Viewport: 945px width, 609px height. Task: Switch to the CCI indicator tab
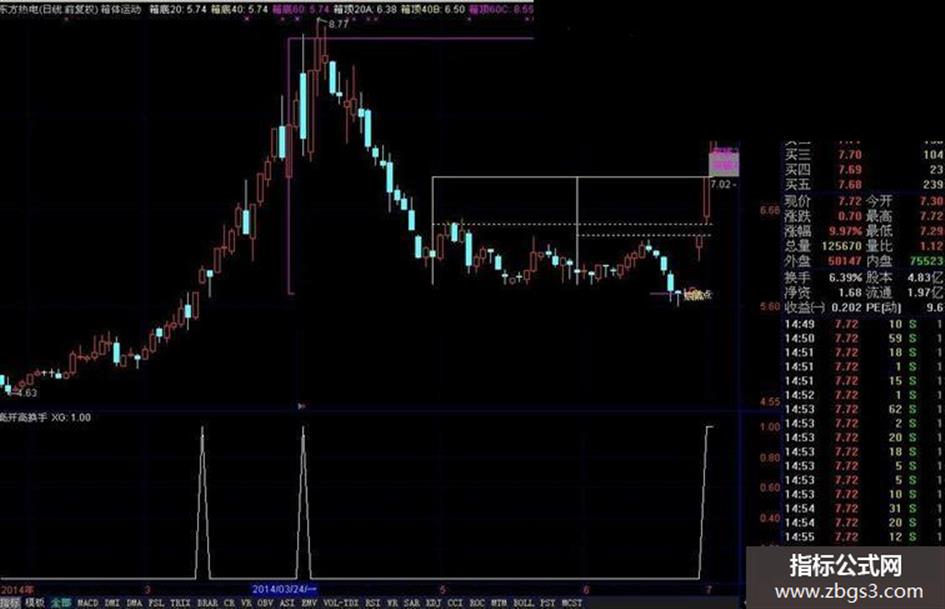tap(455, 603)
